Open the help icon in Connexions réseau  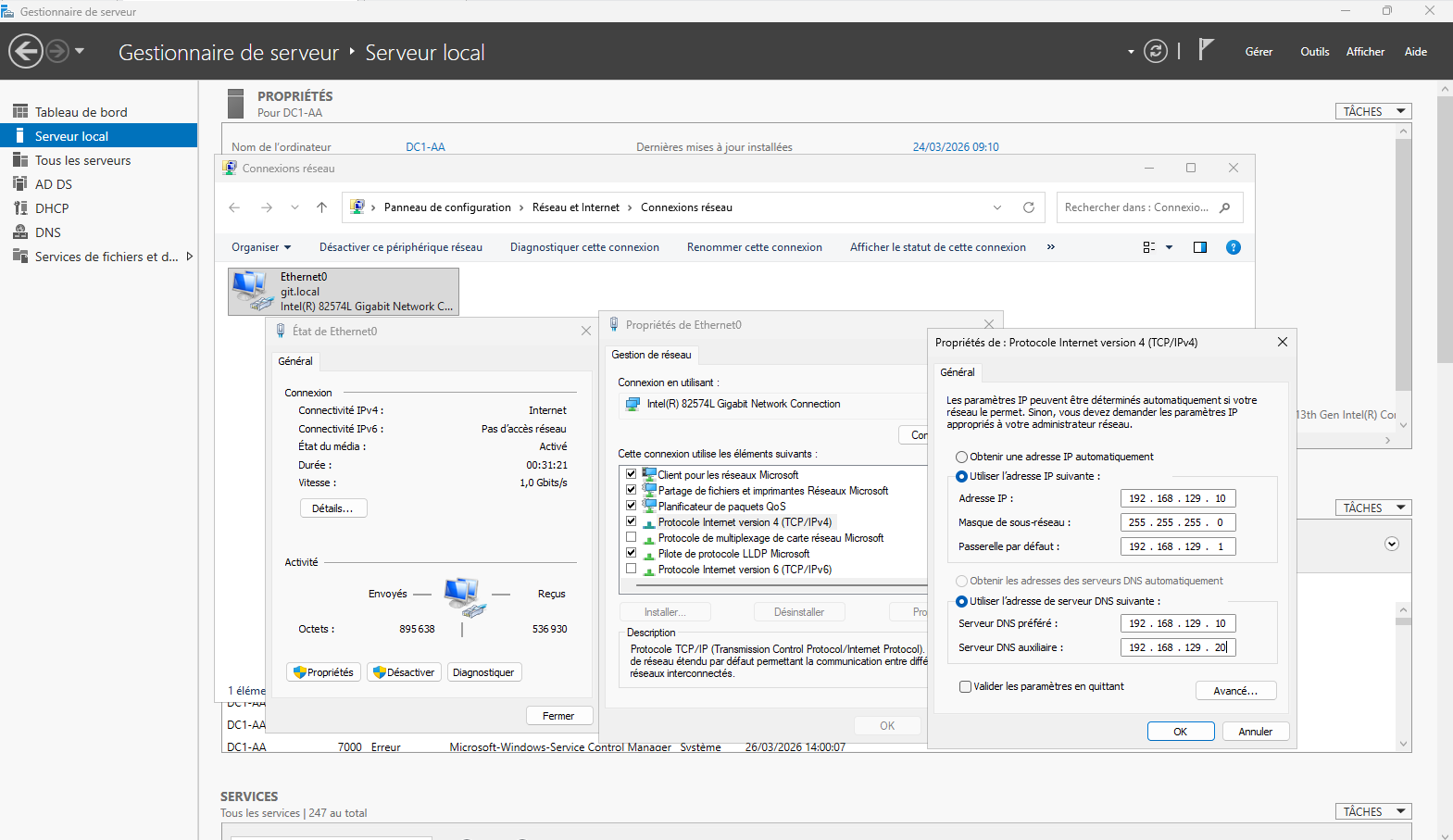click(x=1234, y=247)
